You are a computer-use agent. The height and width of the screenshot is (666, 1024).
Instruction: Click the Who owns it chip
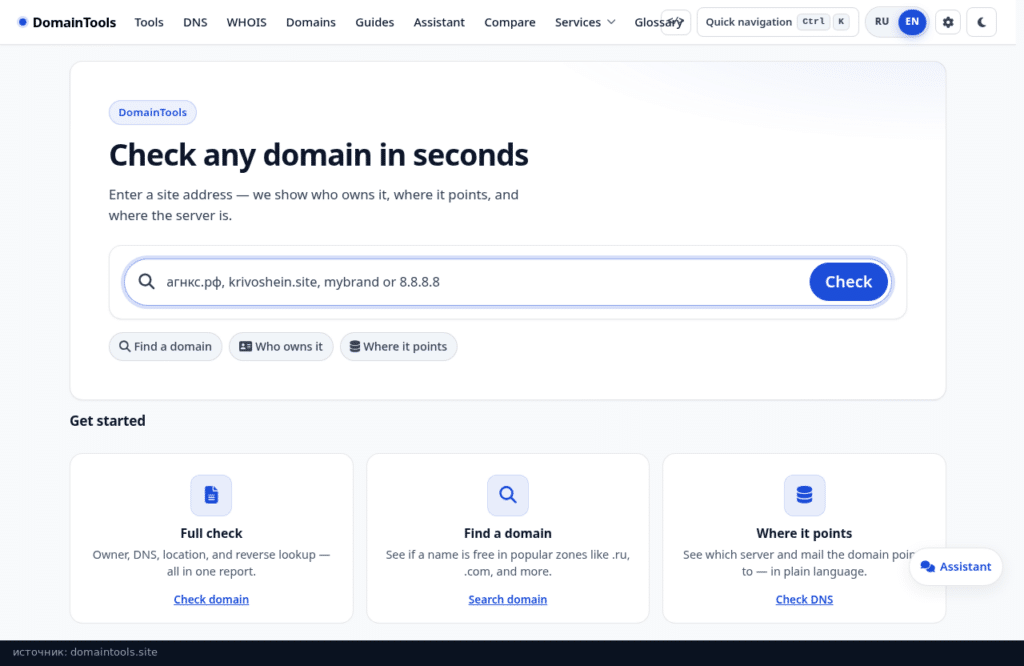point(281,347)
